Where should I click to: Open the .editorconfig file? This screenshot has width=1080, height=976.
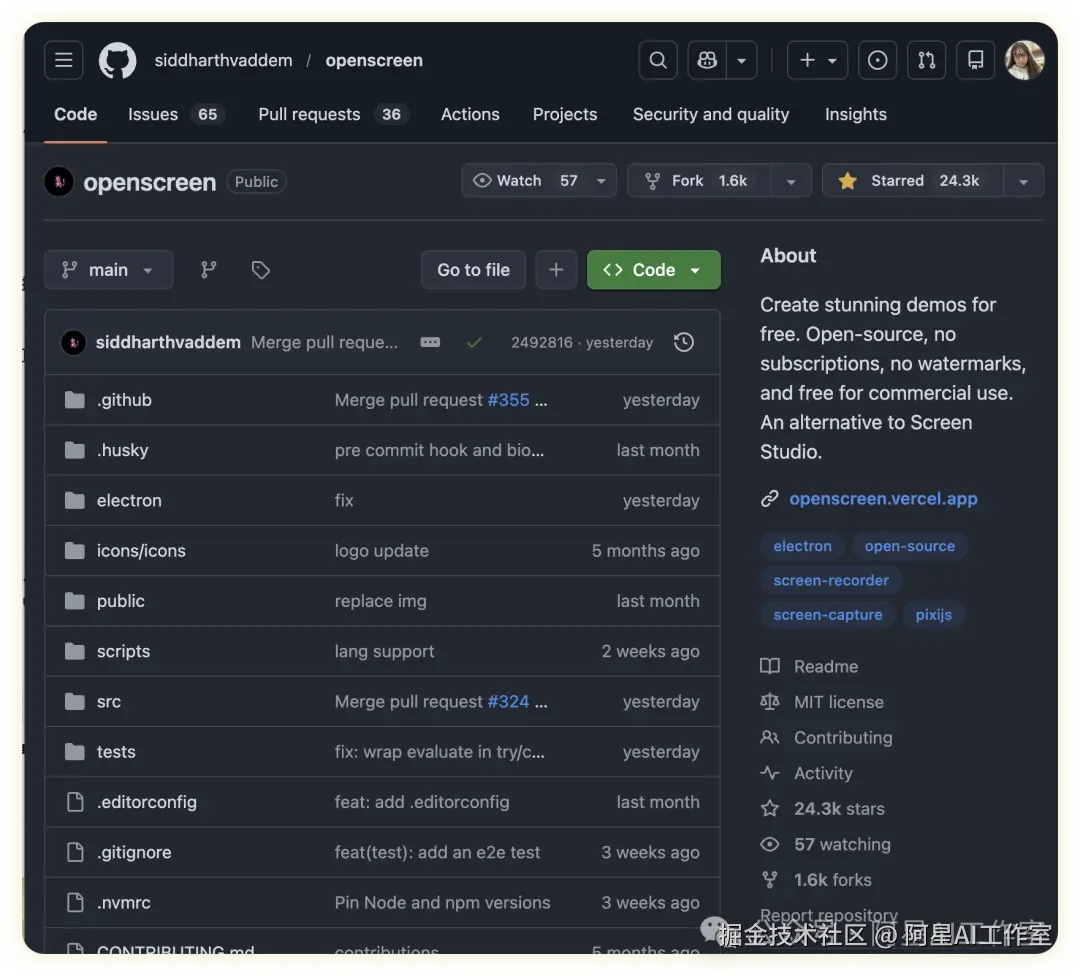point(147,802)
